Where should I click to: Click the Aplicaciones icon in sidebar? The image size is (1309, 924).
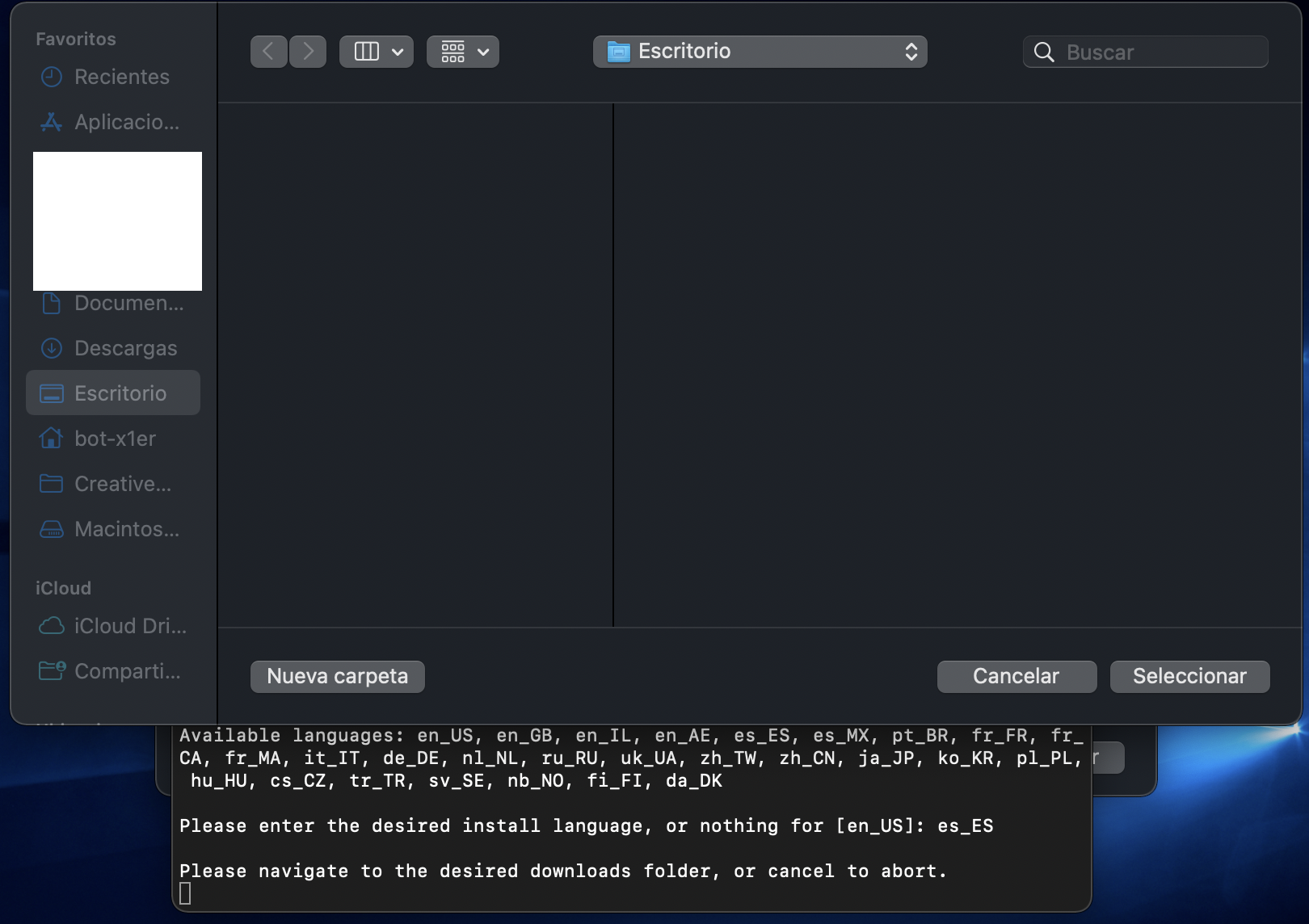[x=52, y=122]
